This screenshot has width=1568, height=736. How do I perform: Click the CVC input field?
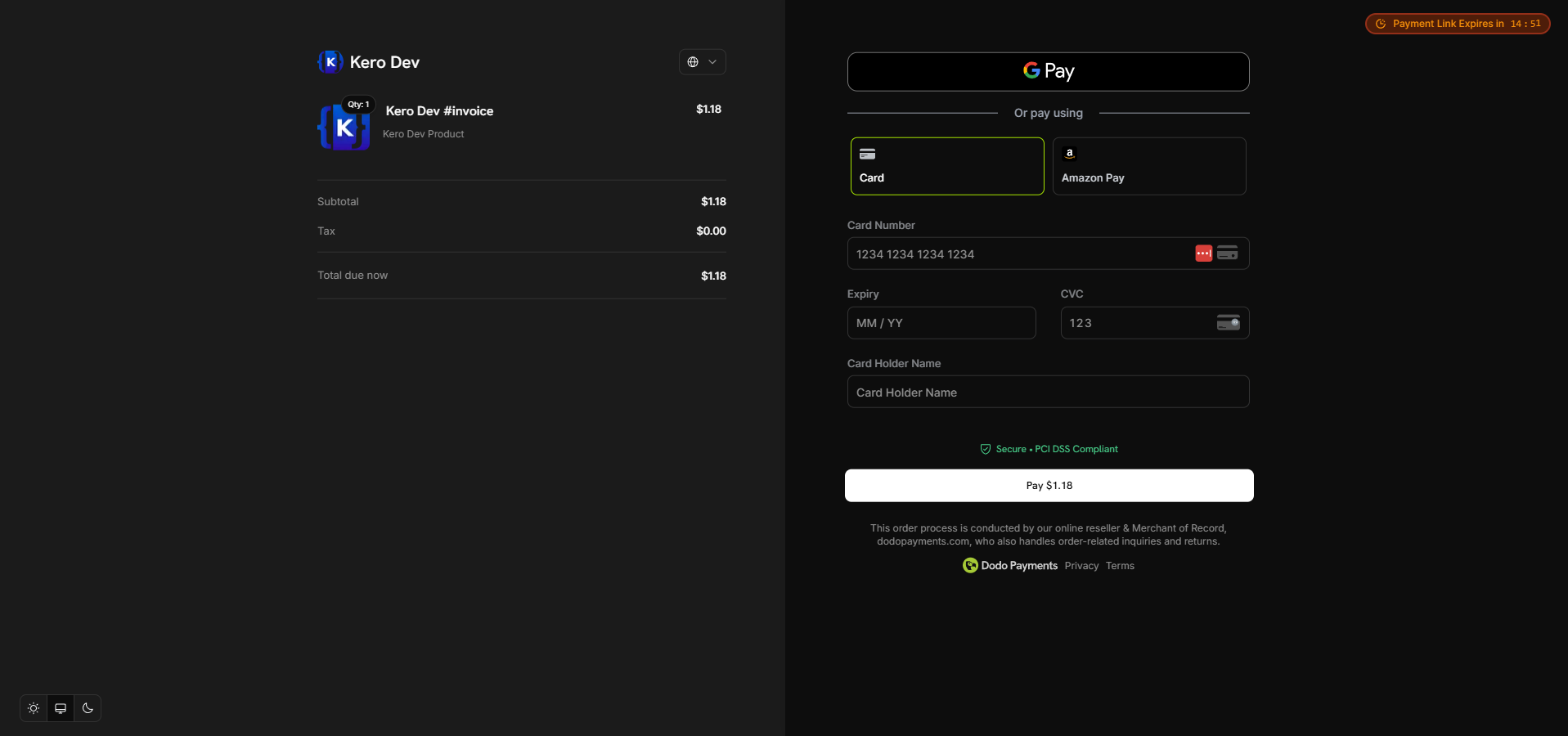tap(1137, 323)
